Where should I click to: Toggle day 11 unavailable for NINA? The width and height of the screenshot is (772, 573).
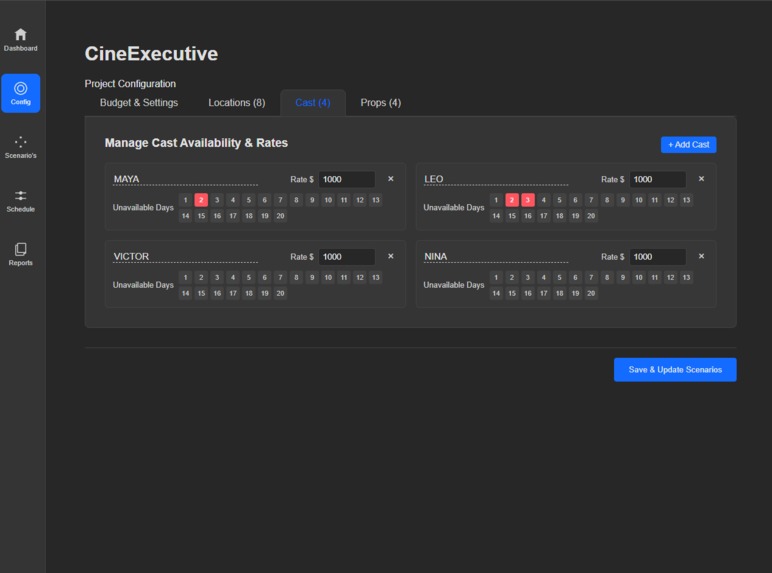(654, 277)
